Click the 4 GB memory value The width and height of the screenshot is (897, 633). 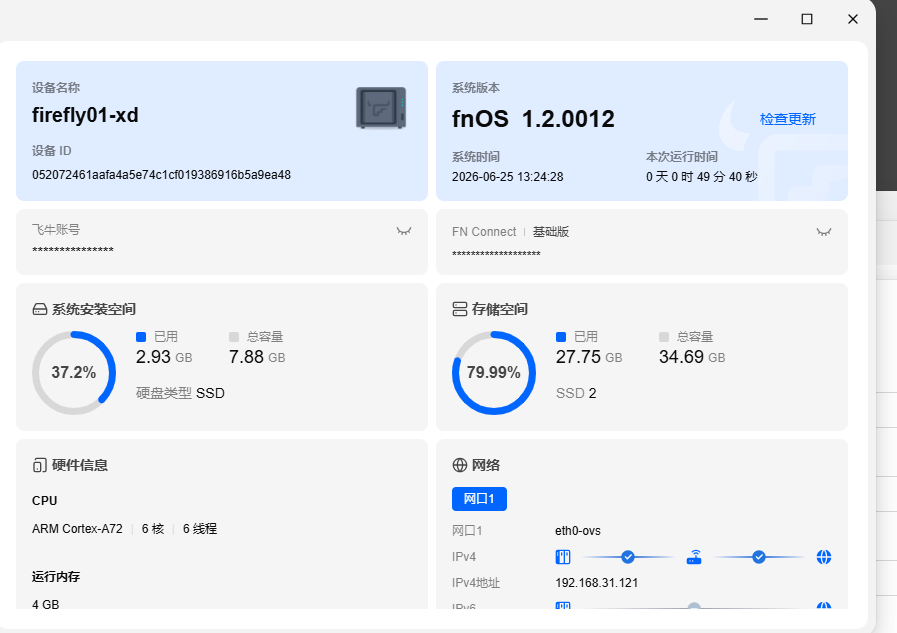point(46,604)
